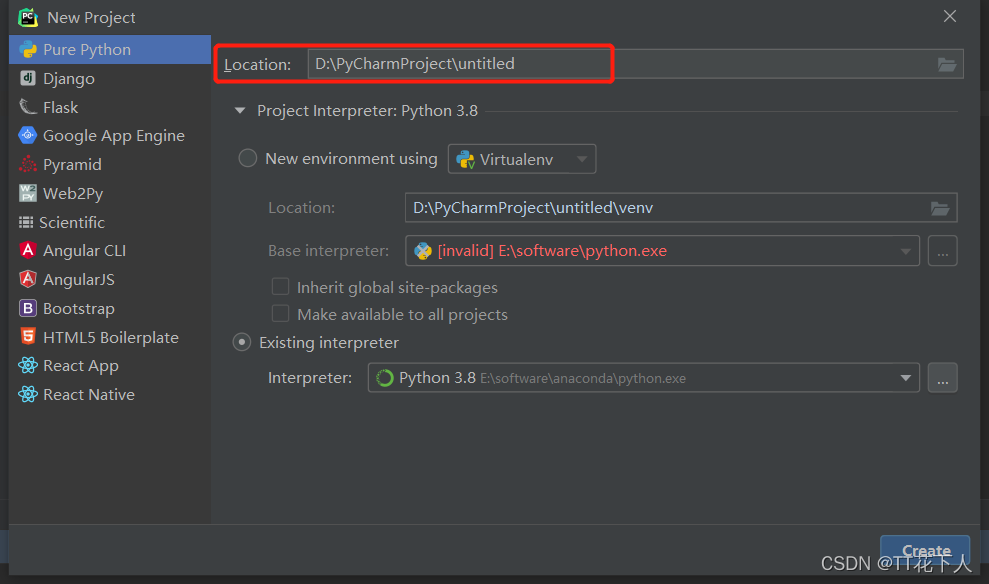Check Make available to all projects
This screenshot has width=989, height=584.
click(x=280, y=314)
